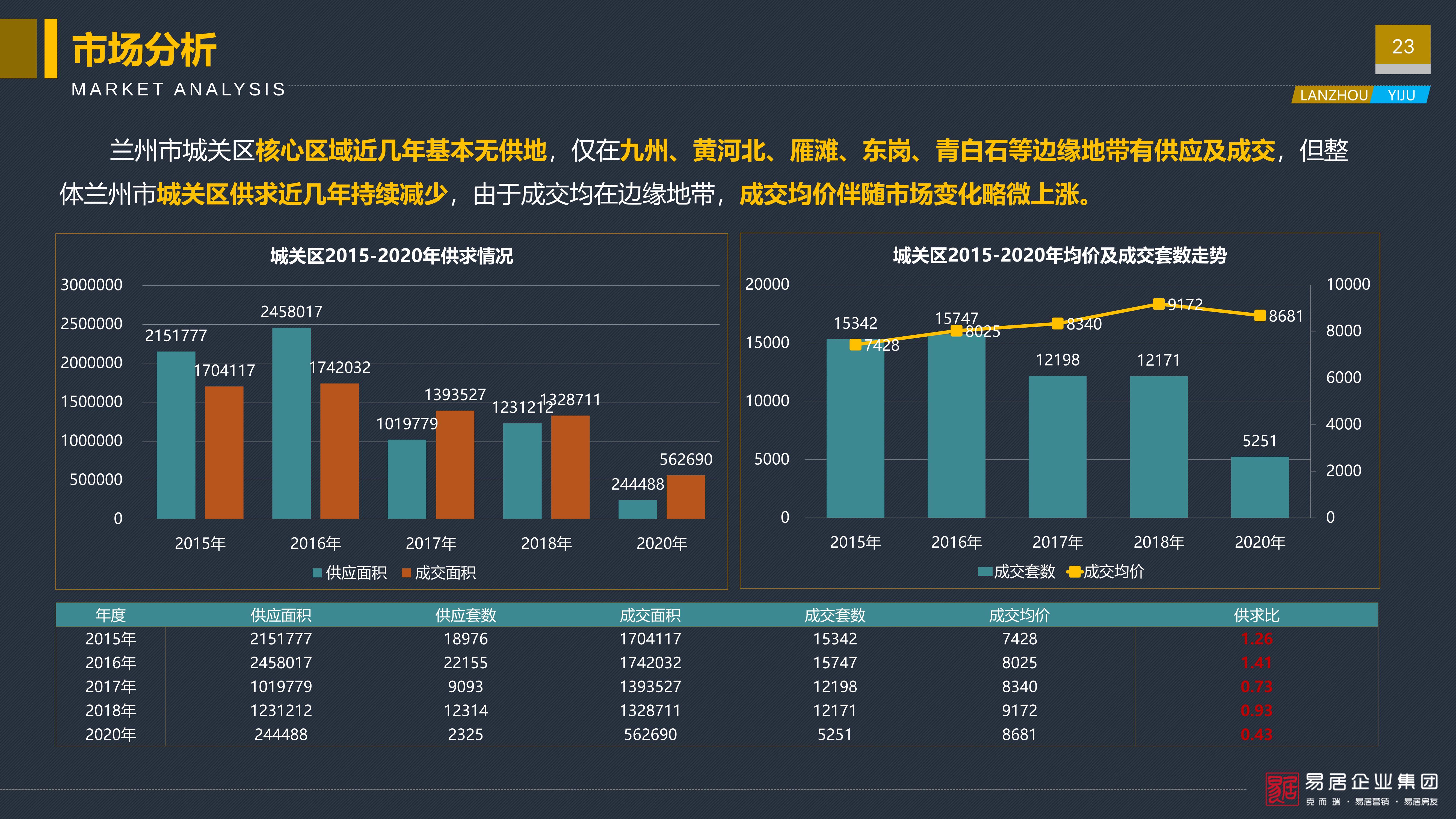Click chart title 城关区2015-2020年均价及成交套数走势
Image resolution: width=1456 pixels, height=819 pixels.
coord(1060,256)
